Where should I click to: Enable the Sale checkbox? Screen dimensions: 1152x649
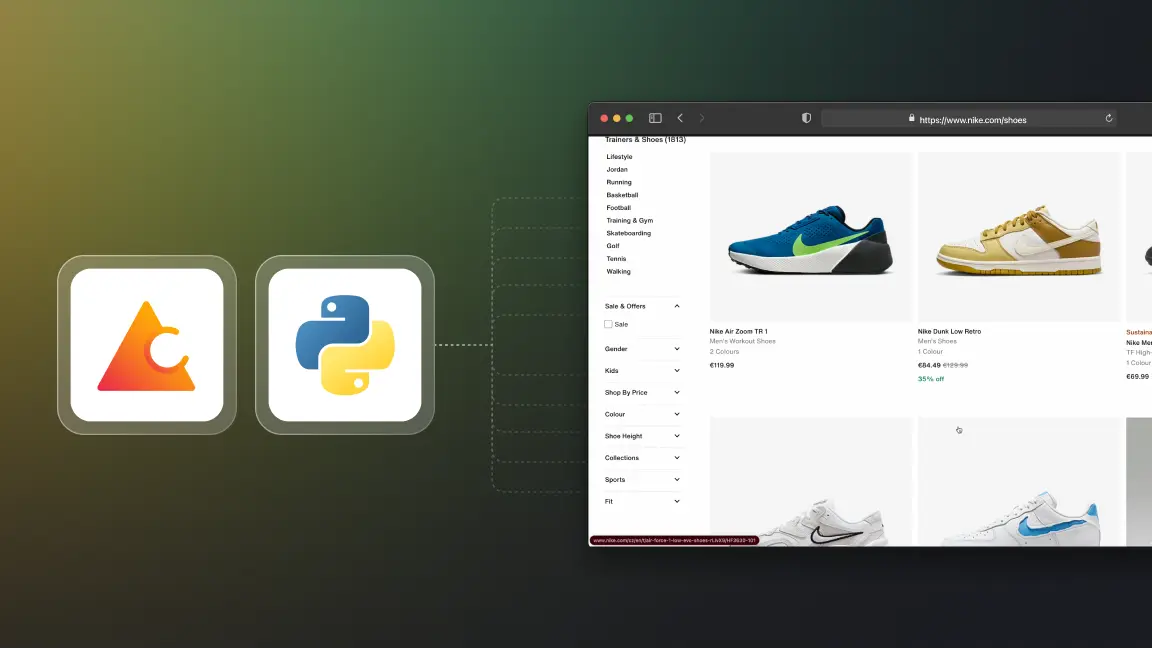608,324
